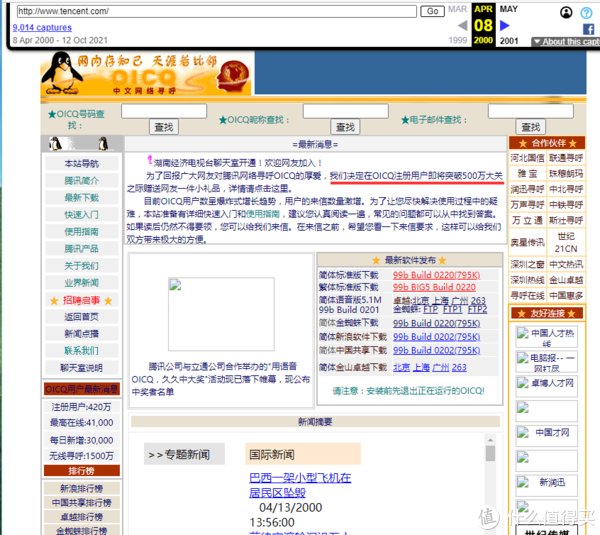Click 查找 button under OICQ number search
Screen dimensions: 600x535
pyautogui.click(x=164, y=127)
